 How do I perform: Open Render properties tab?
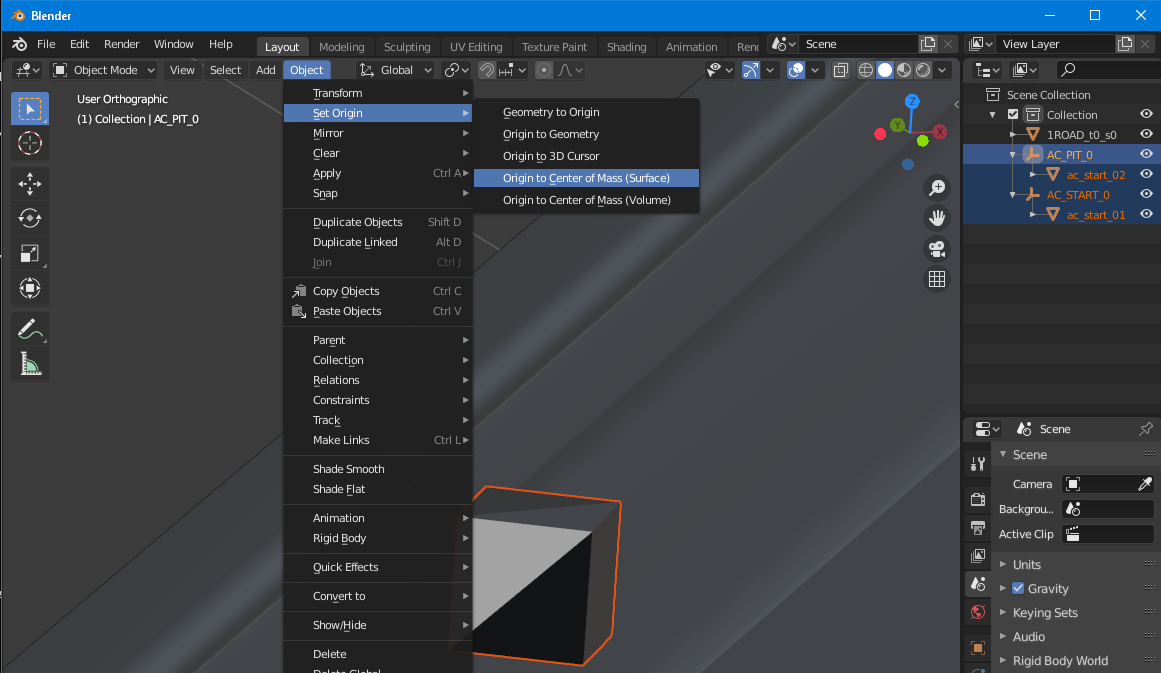pos(978,500)
